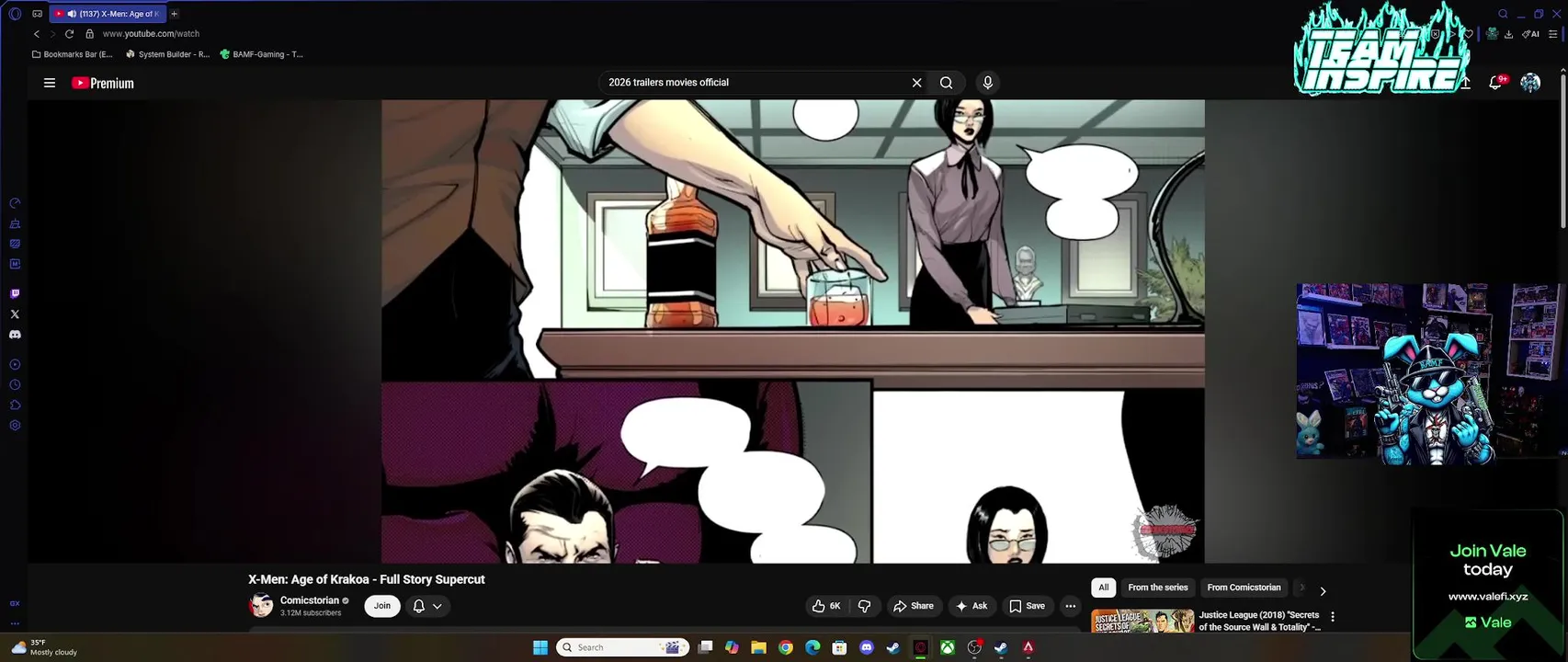The image size is (1568, 662).
Task: Click the Windows Start button
Action: coord(540,647)
